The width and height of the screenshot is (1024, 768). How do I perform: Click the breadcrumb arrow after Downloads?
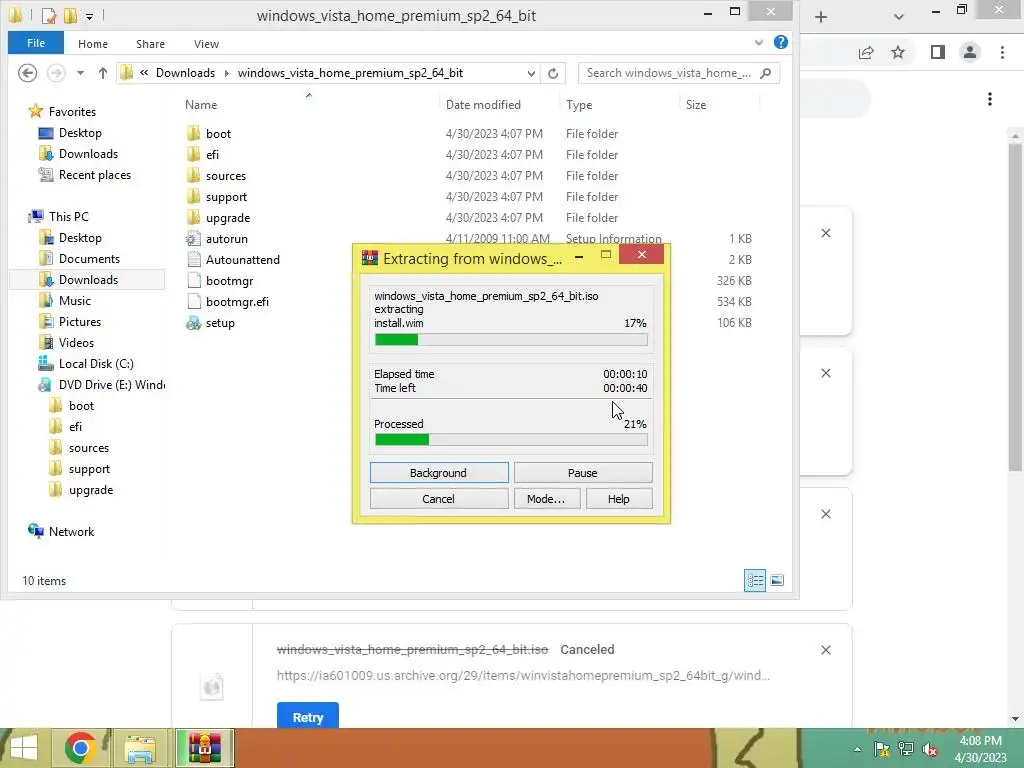(227, 73)
